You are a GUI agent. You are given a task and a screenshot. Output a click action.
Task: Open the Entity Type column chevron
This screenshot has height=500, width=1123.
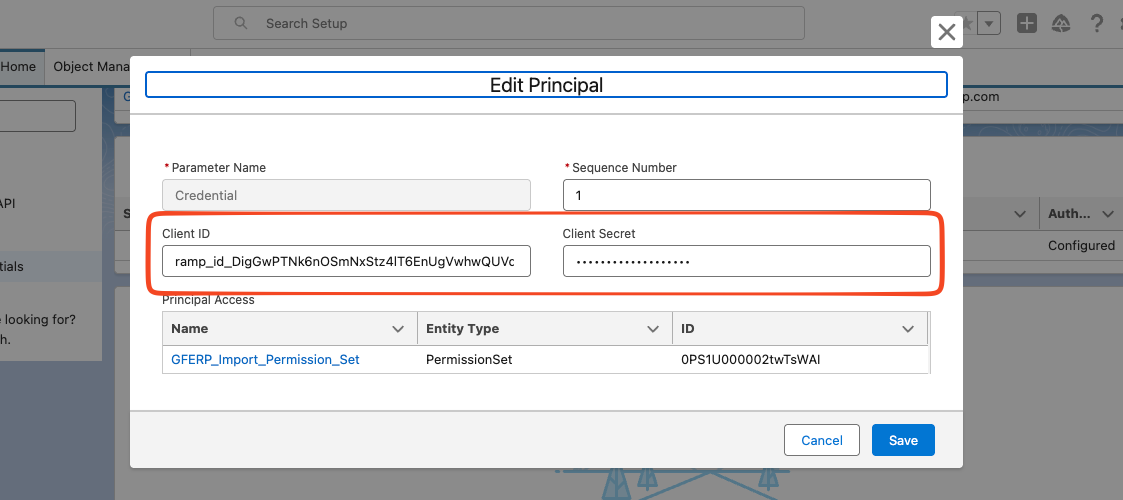(x=653, y=329)
